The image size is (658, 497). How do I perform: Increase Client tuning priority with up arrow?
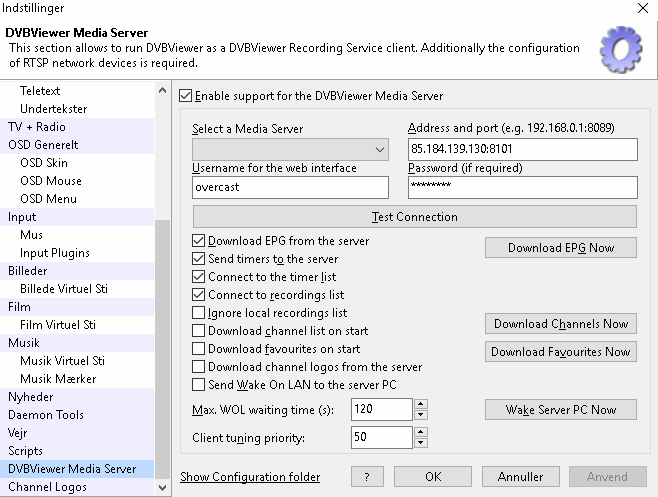(x=421, y=432)
